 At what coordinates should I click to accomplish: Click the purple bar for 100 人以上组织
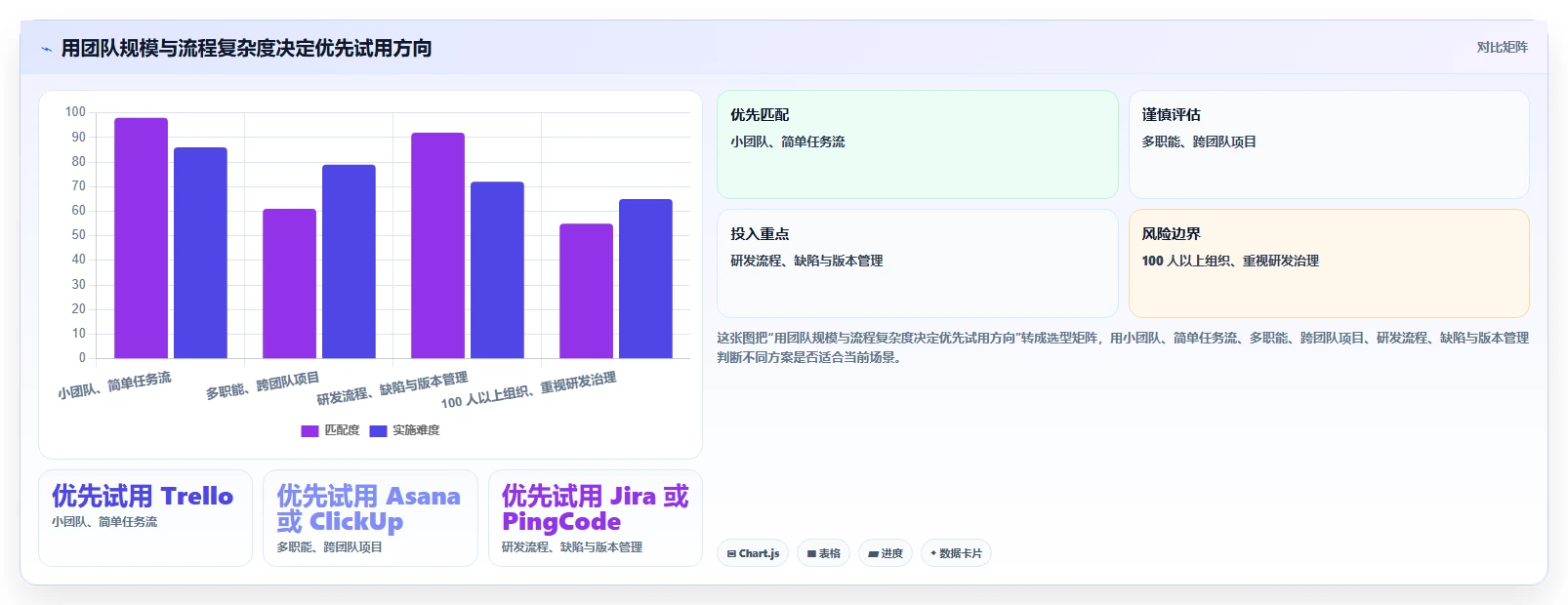click(586, 291)
